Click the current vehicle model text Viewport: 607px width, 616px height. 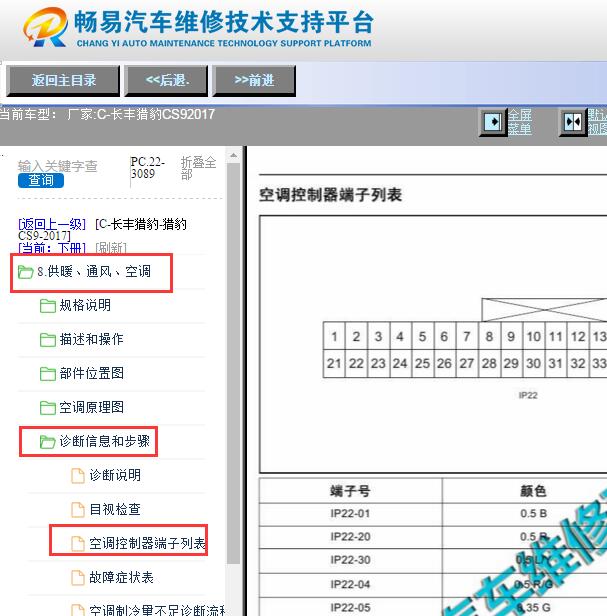click(x=107, y=114)
